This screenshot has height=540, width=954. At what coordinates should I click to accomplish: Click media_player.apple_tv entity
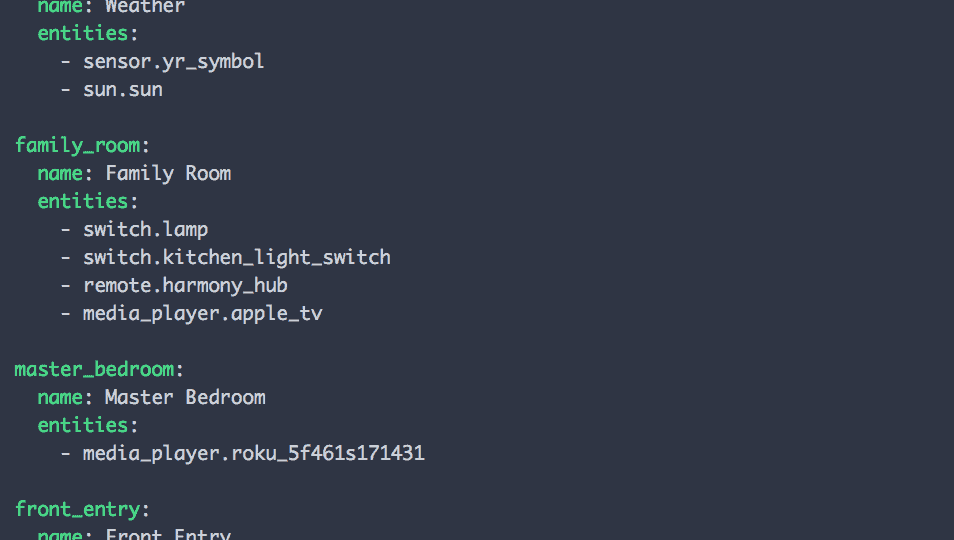coord(203,314)
